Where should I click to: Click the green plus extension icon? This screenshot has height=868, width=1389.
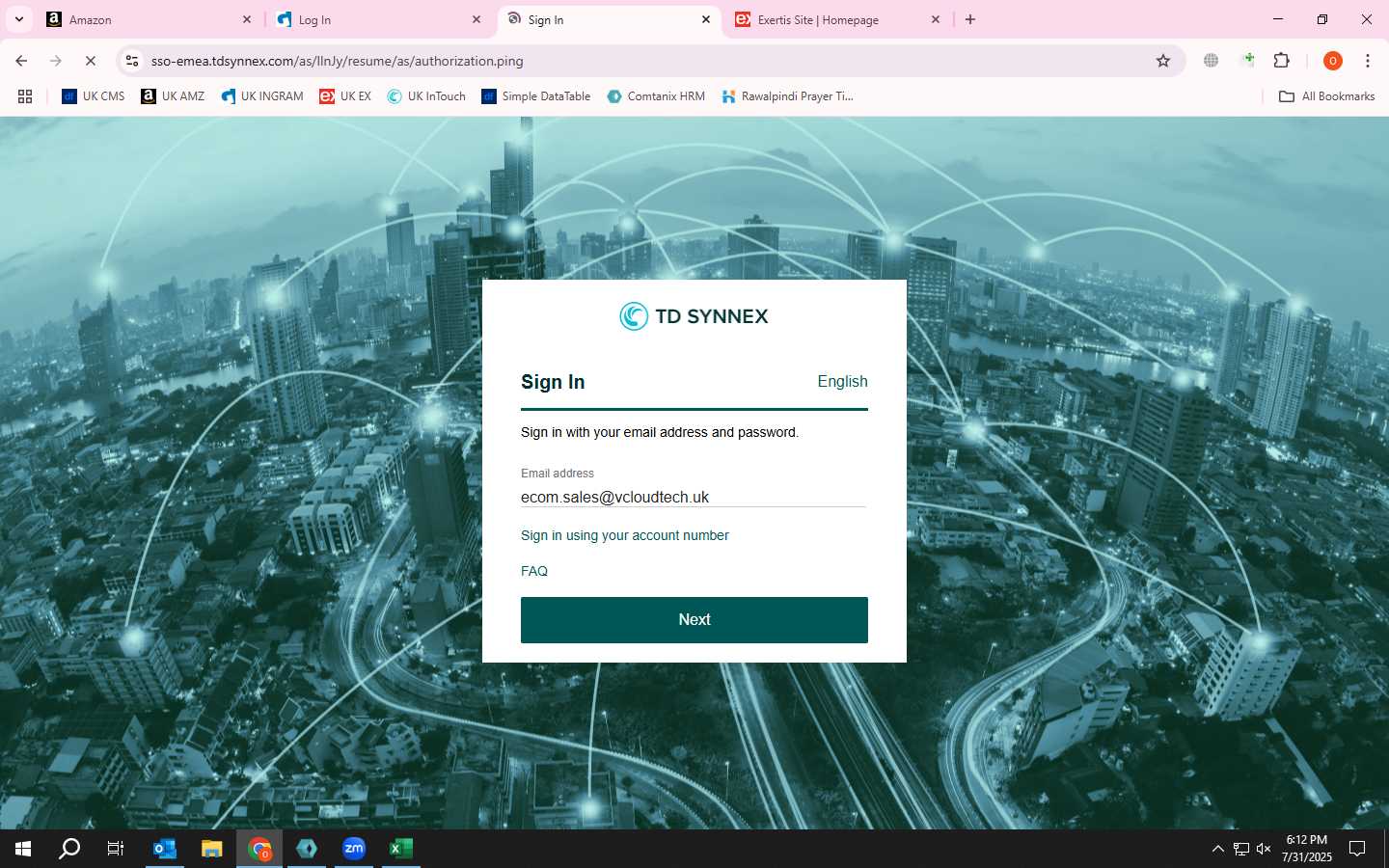[x=1247, y=61]
